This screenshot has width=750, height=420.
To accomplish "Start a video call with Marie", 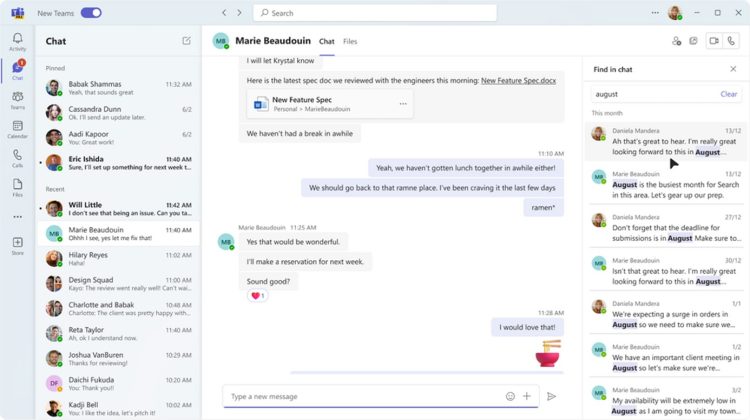I will [x=714, y=41].
